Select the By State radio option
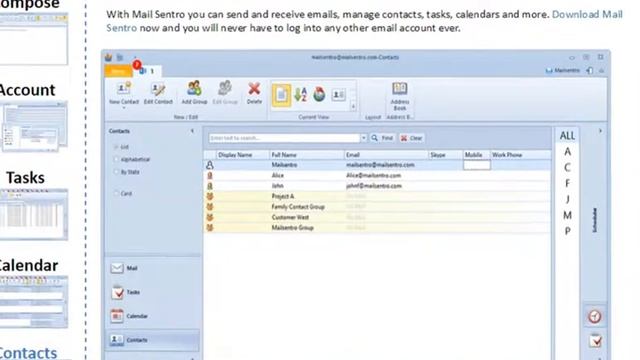The image size is (640, 360). pos(116,172)
